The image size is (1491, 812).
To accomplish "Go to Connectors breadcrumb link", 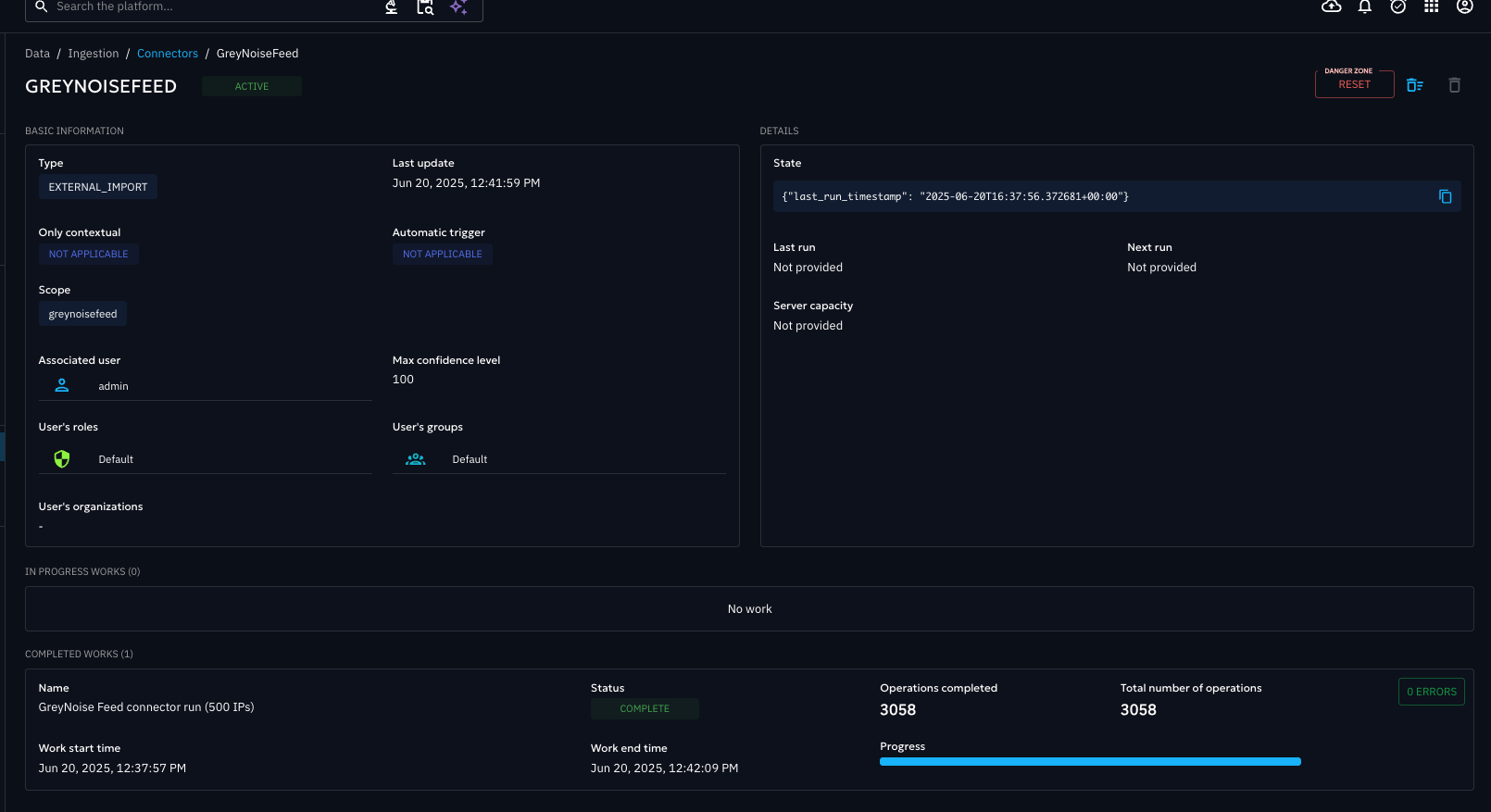I will 168,54.
